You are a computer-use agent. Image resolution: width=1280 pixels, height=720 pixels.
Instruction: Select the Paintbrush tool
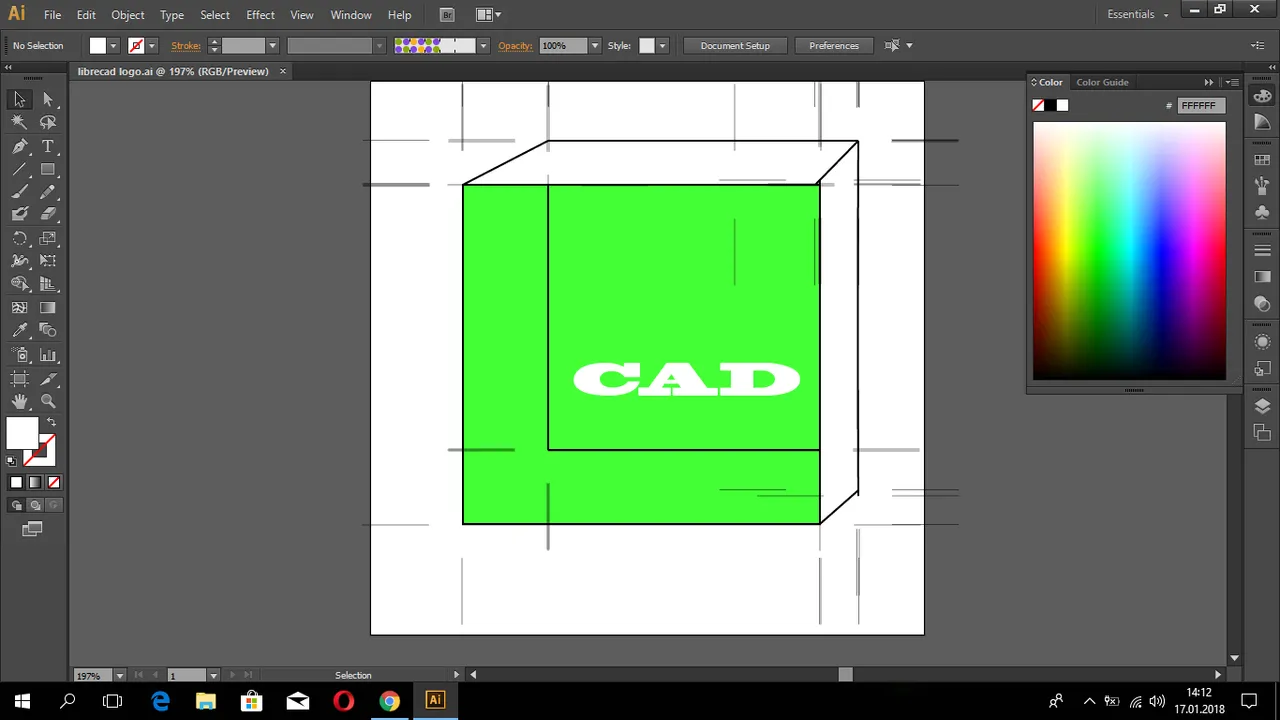pos(19,192)
